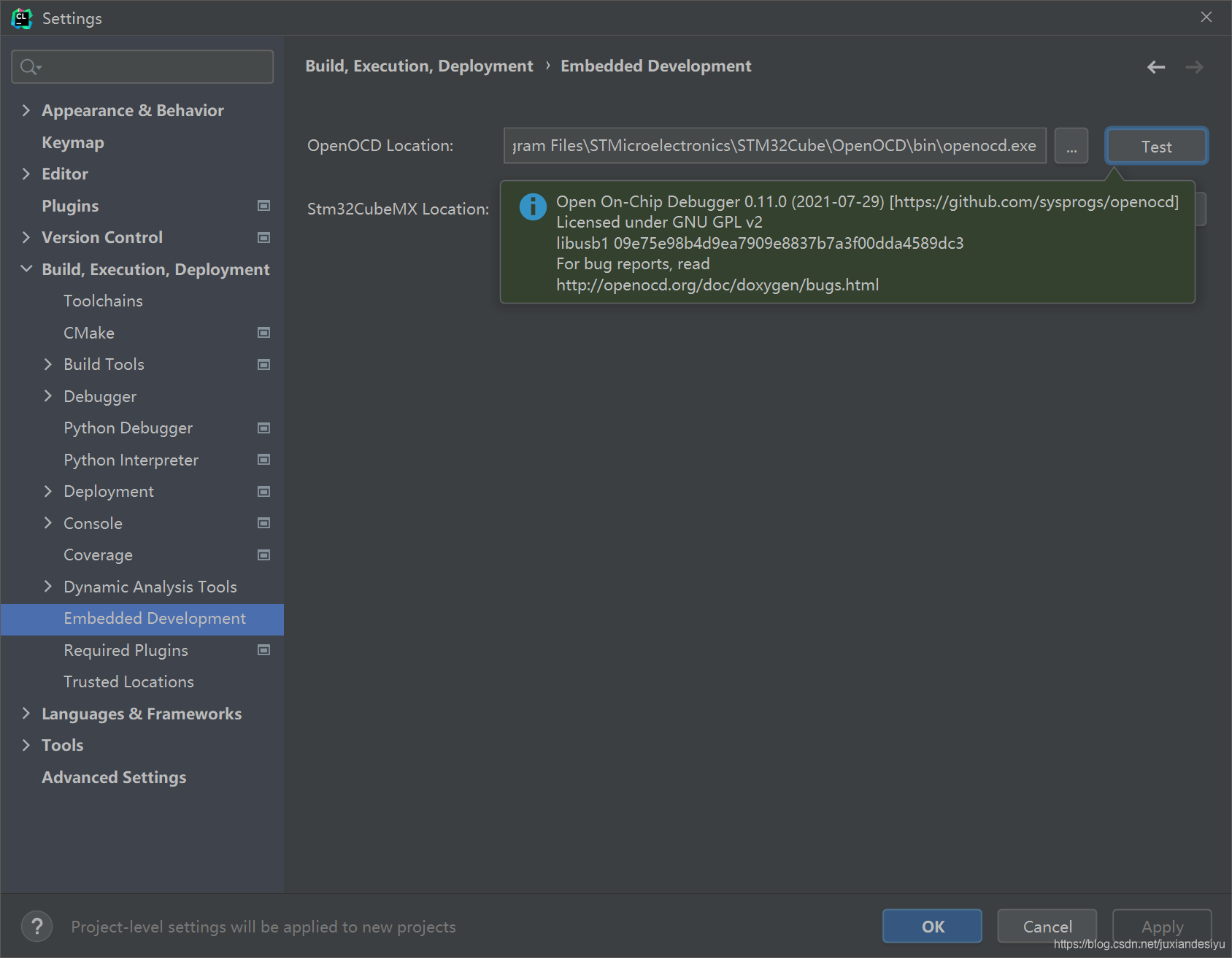Viewport: 1232px width, 958px height.
Task: Click project-level icon next to Python Debugger
Action: [264, 428]
